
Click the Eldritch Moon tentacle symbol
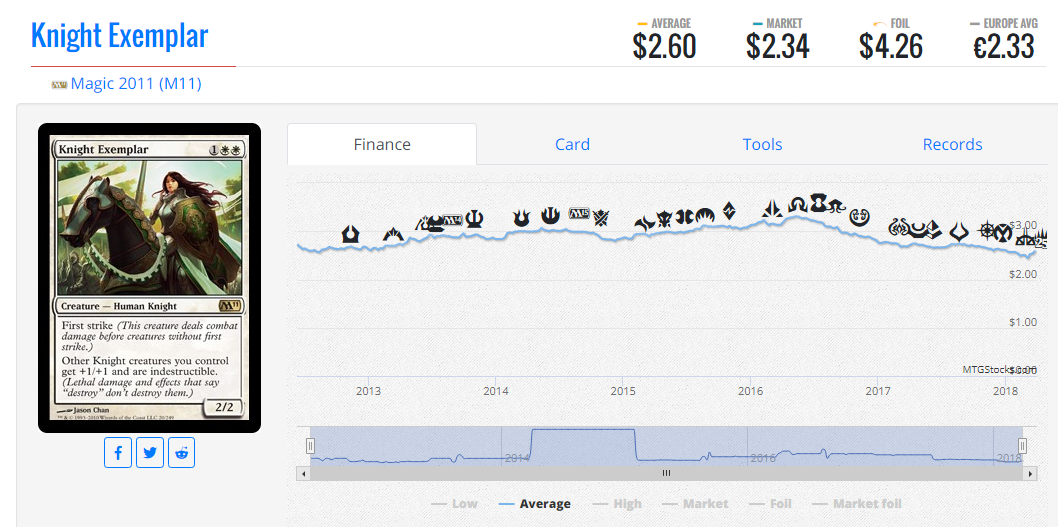point(837,206)
